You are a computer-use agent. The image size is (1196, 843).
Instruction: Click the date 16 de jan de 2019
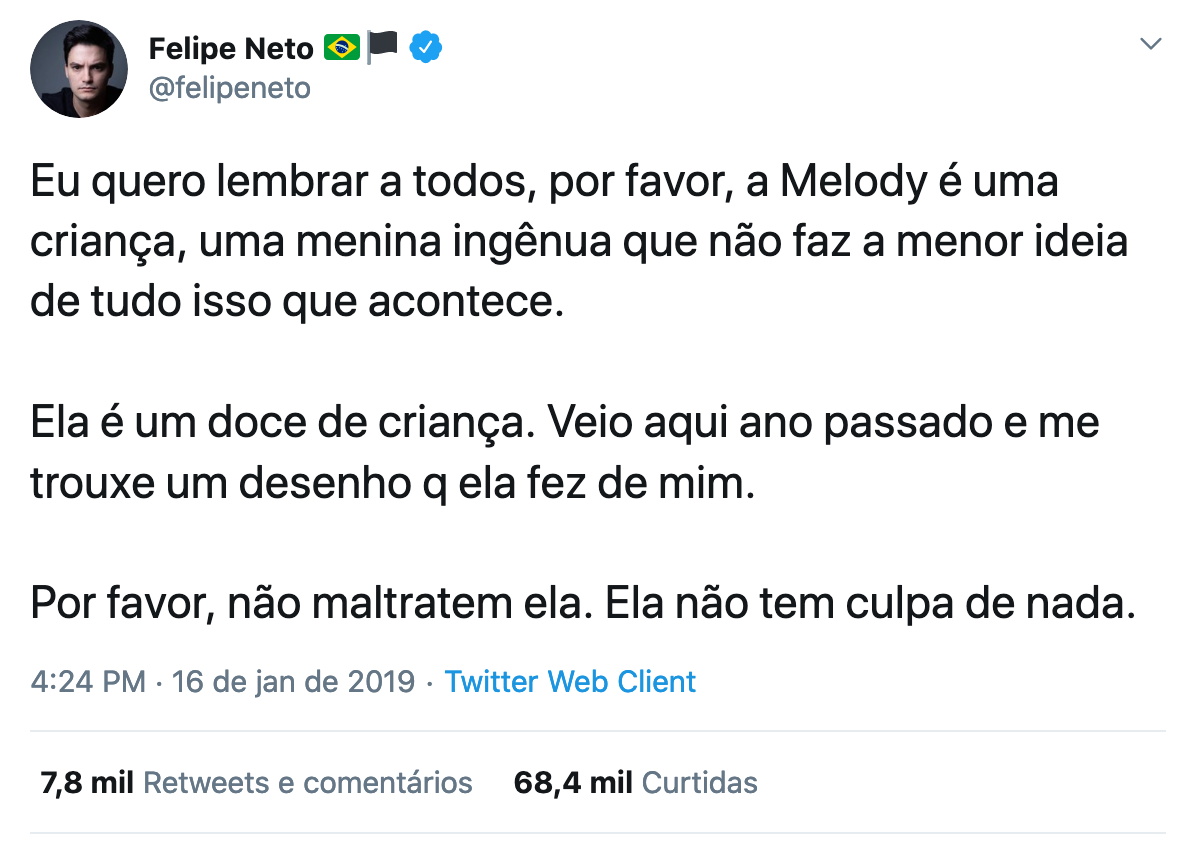coord(293,682)
